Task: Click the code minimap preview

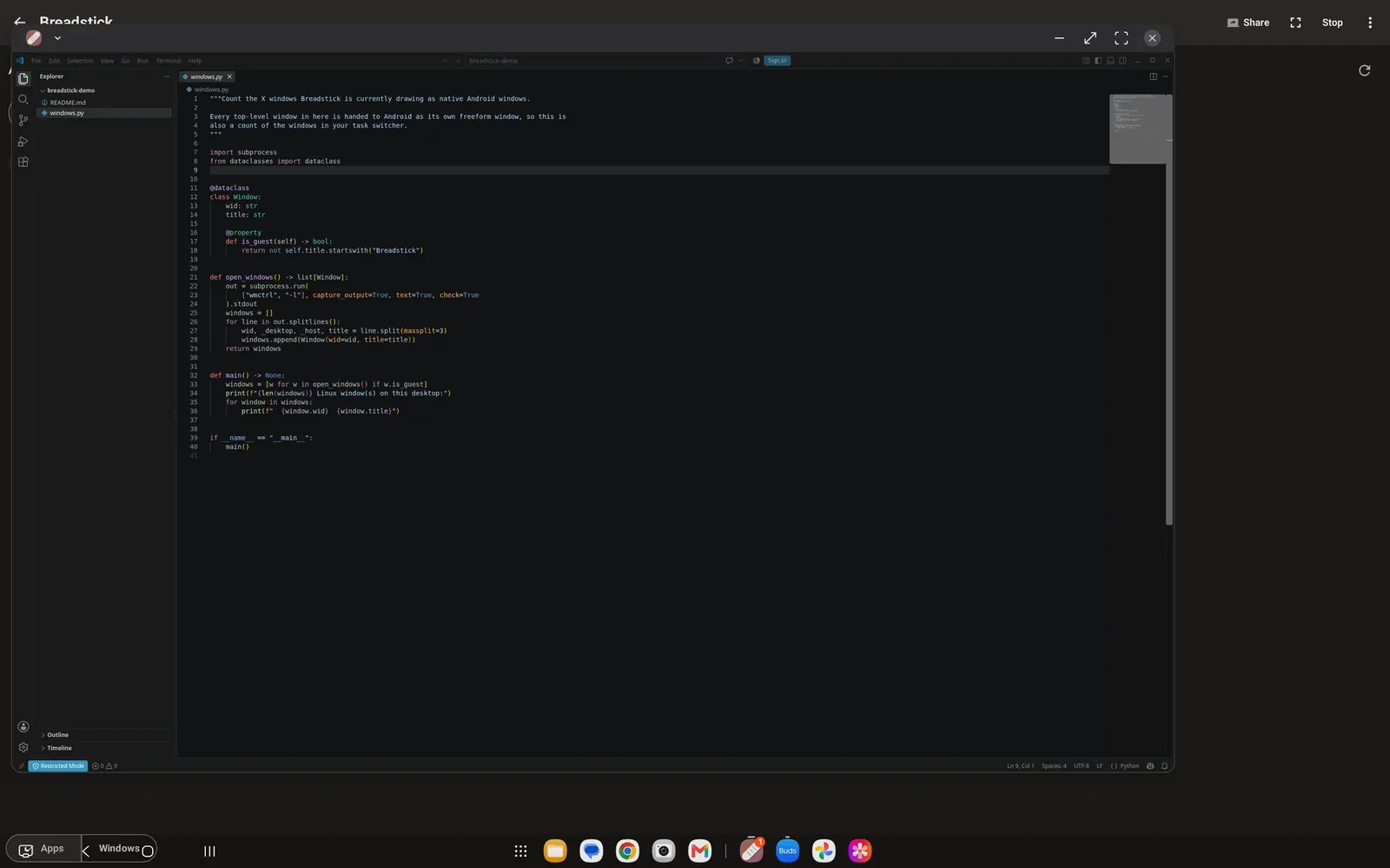Action: tap(1138, 129)
